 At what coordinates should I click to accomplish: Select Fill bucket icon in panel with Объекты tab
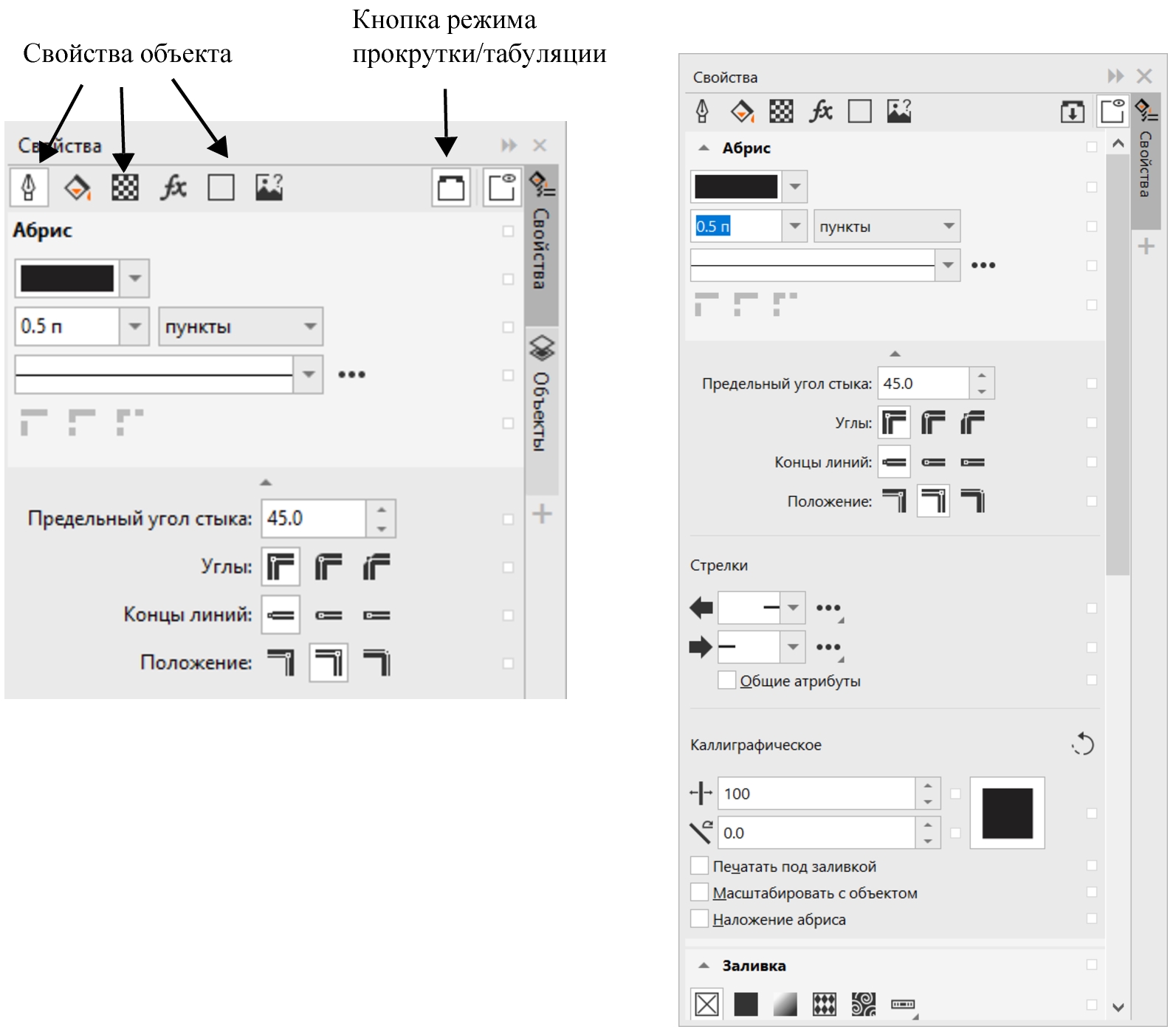pyautogui.click(x=77, y=188)
